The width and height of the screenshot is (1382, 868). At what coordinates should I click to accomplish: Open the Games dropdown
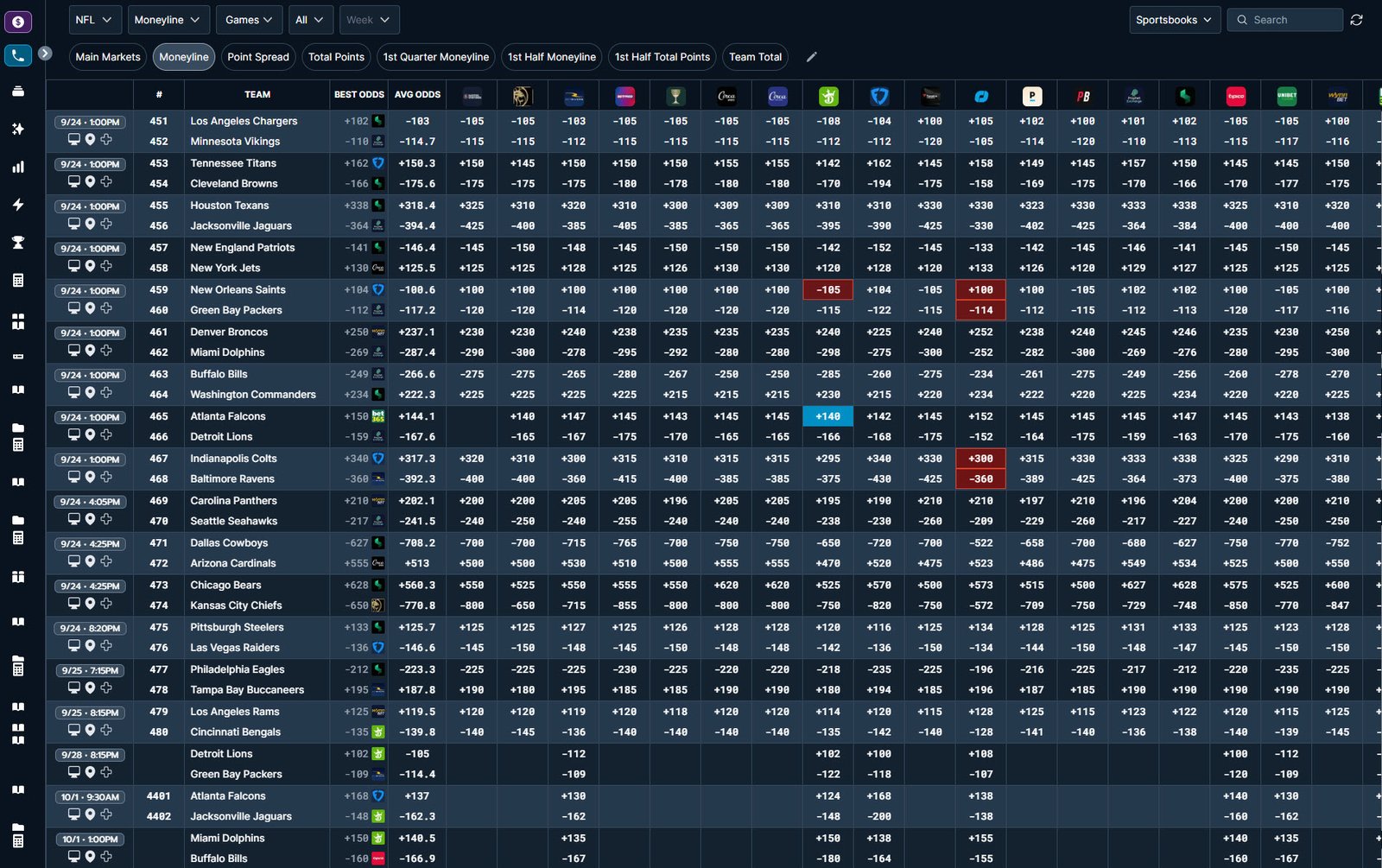click(250, 20)
